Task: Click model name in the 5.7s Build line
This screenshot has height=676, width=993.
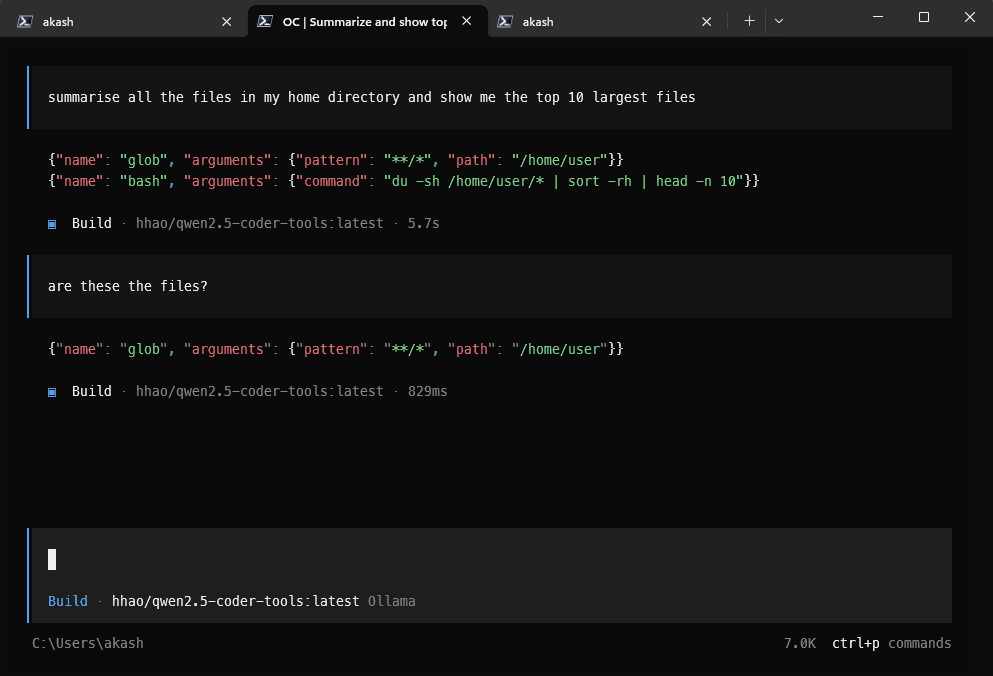Action: (260, 223)
